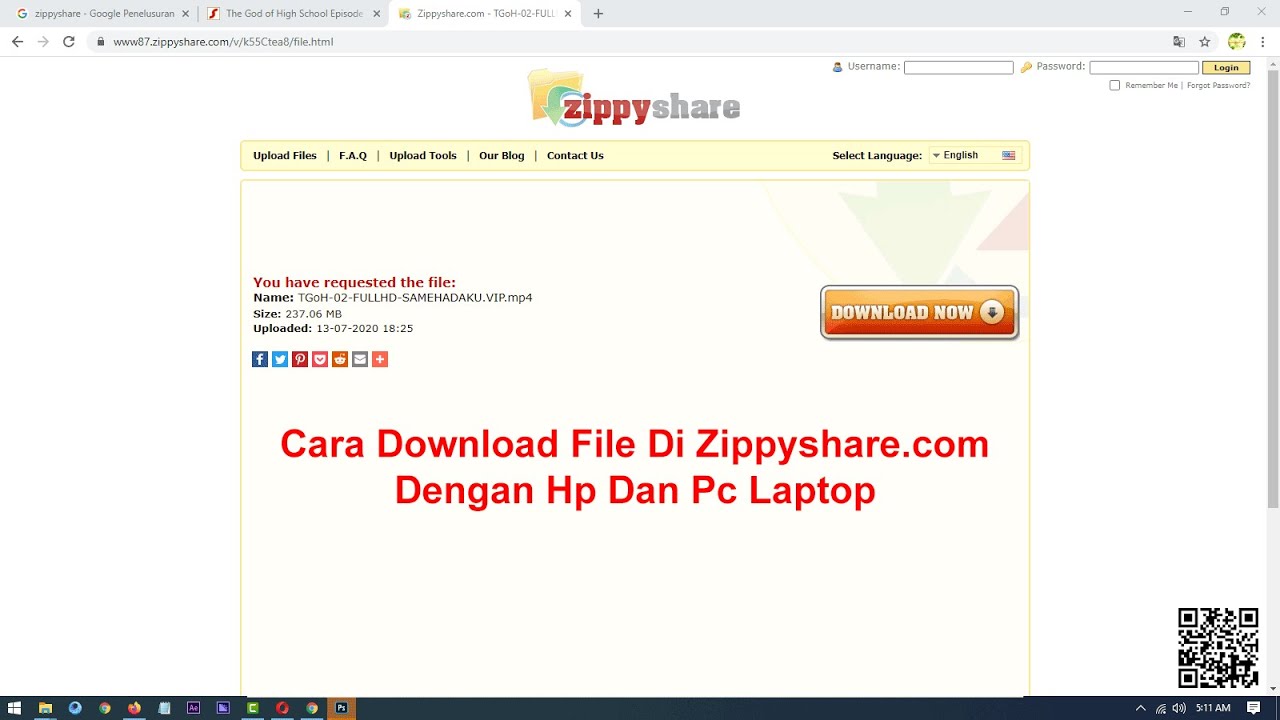Screen dimensions: 1280x720
Task: Share the file on Pinterest
Action: 300,359
